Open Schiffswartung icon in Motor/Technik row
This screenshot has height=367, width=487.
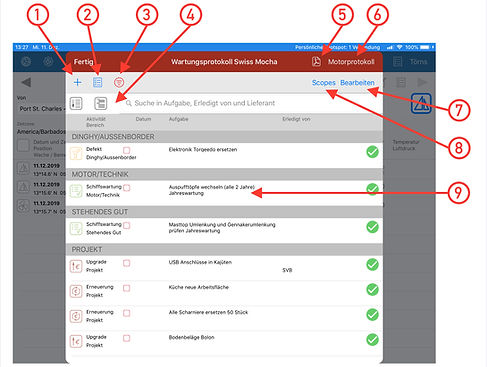[x=76, y=191]
